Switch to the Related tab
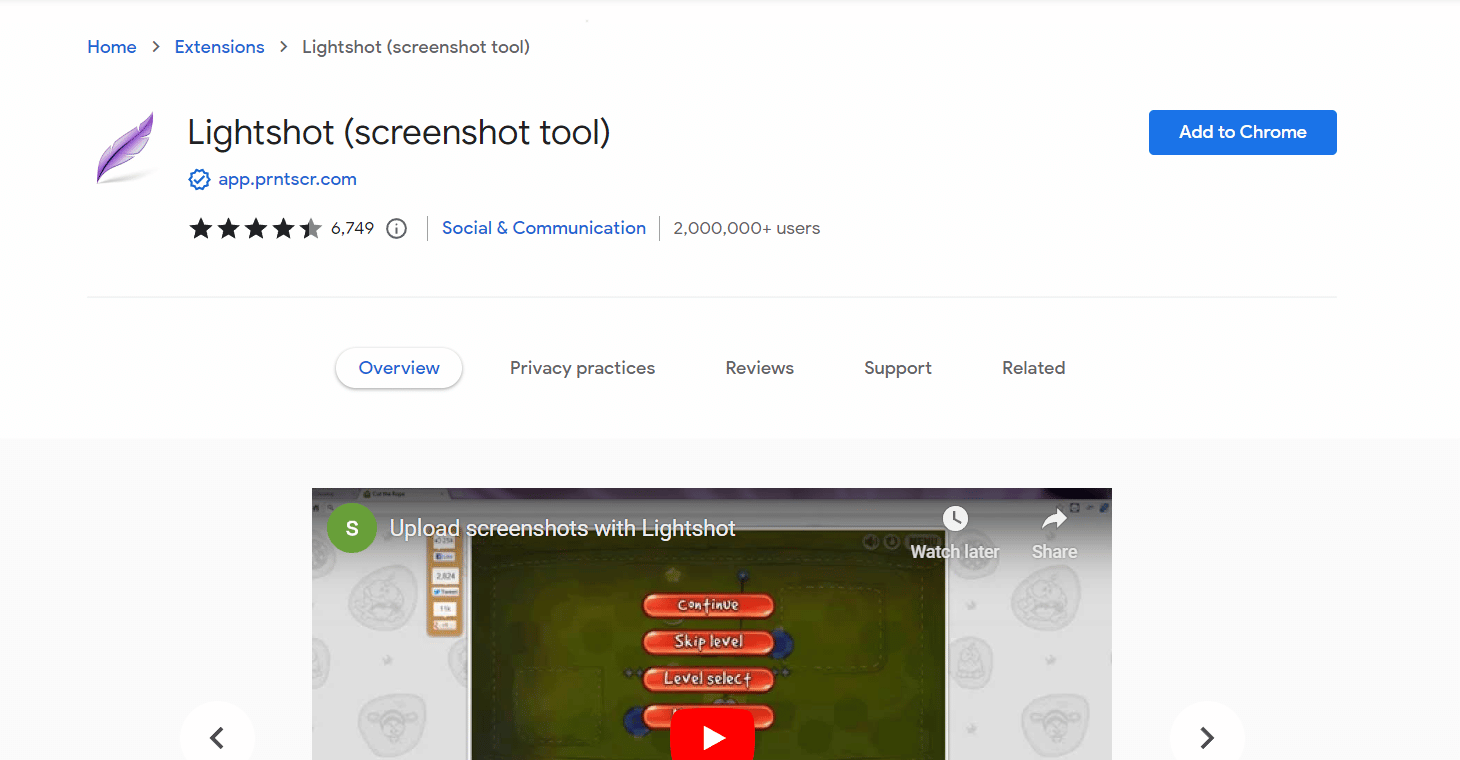 point(1034,368)
